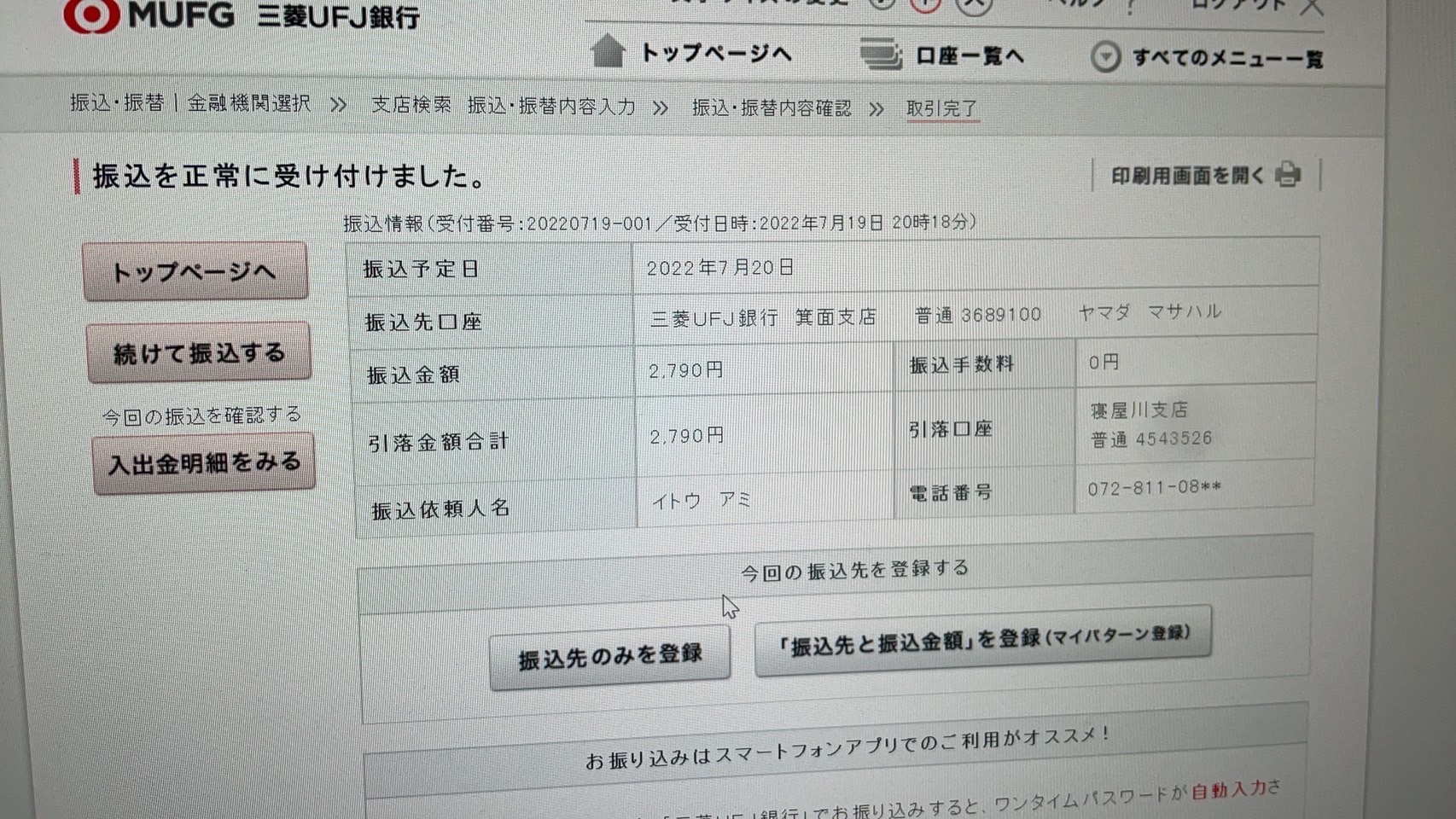Click requester name イトウ アミ
The width and height of the screenshot is (1456, 819).
coord(702,500)
